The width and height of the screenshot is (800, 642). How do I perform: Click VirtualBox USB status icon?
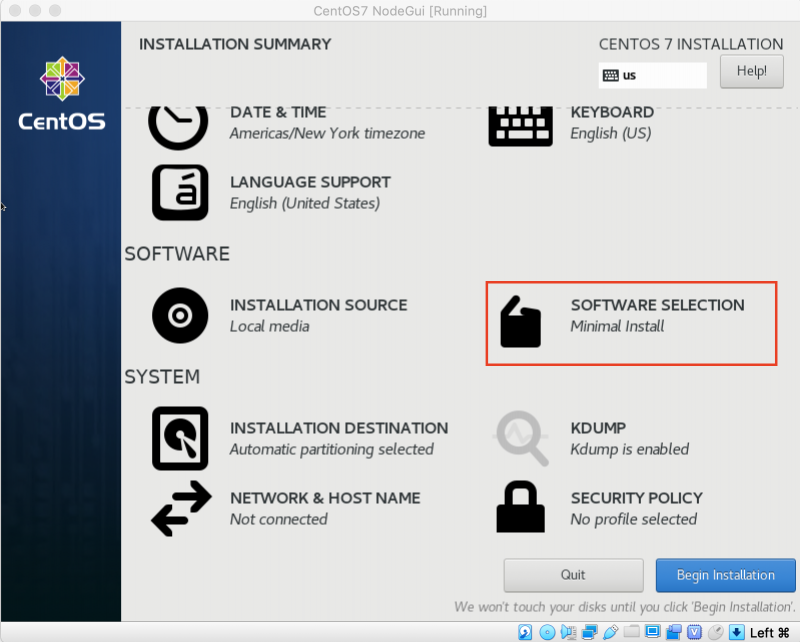pos(610,632)
